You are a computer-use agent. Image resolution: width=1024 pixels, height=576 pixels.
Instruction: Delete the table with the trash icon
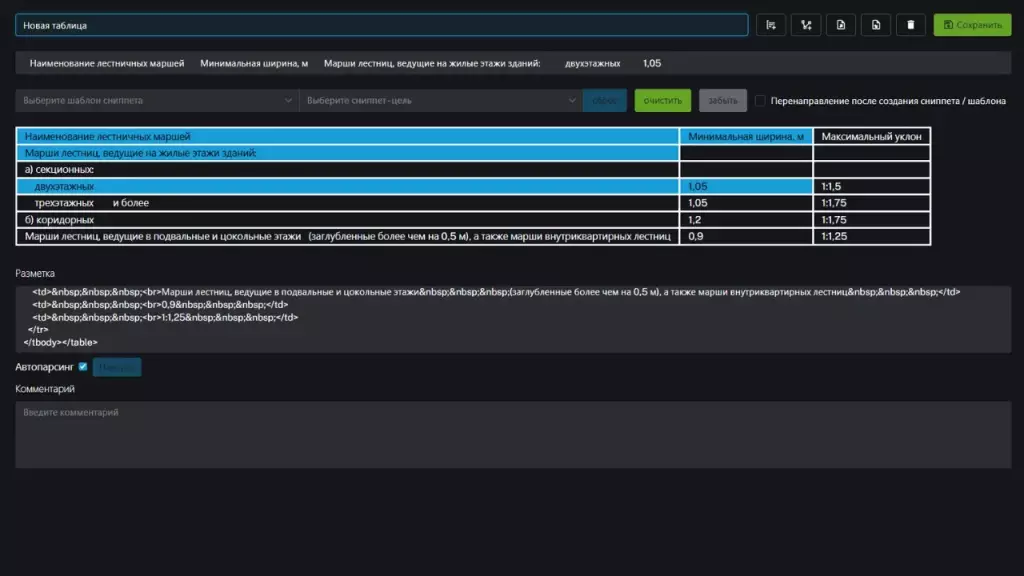tap(910, 25)
